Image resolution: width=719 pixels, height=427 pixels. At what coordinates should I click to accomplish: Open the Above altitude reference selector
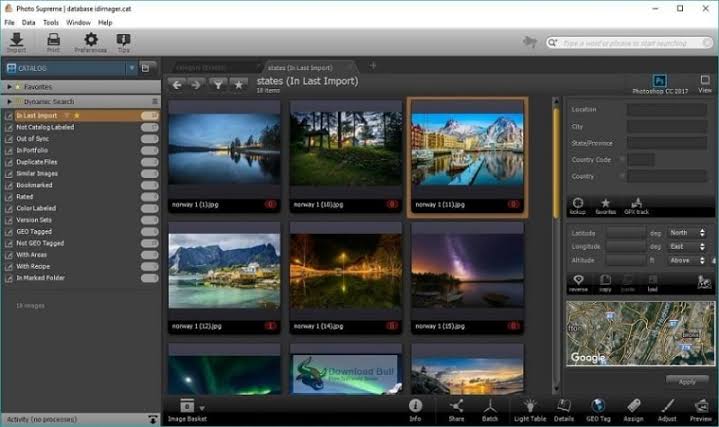pos(687,261)
